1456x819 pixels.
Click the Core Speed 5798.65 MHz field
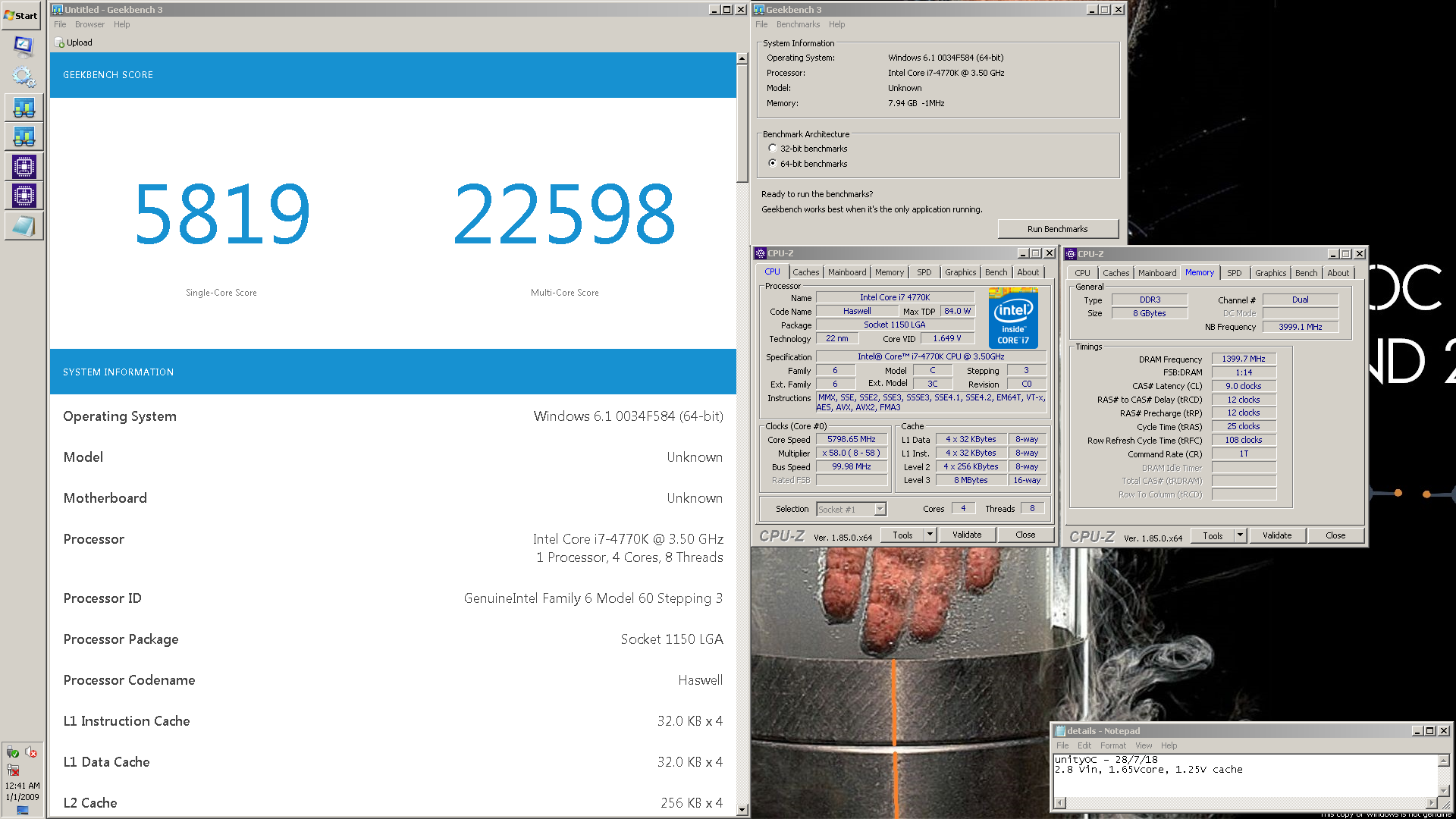(x=851, y=439)
